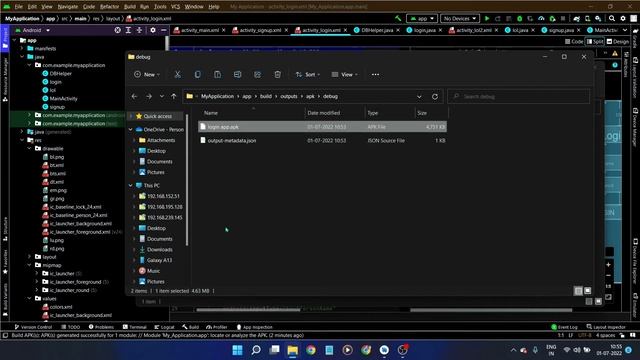Click the outputs breadcrumb in address bar

point(289,96)
